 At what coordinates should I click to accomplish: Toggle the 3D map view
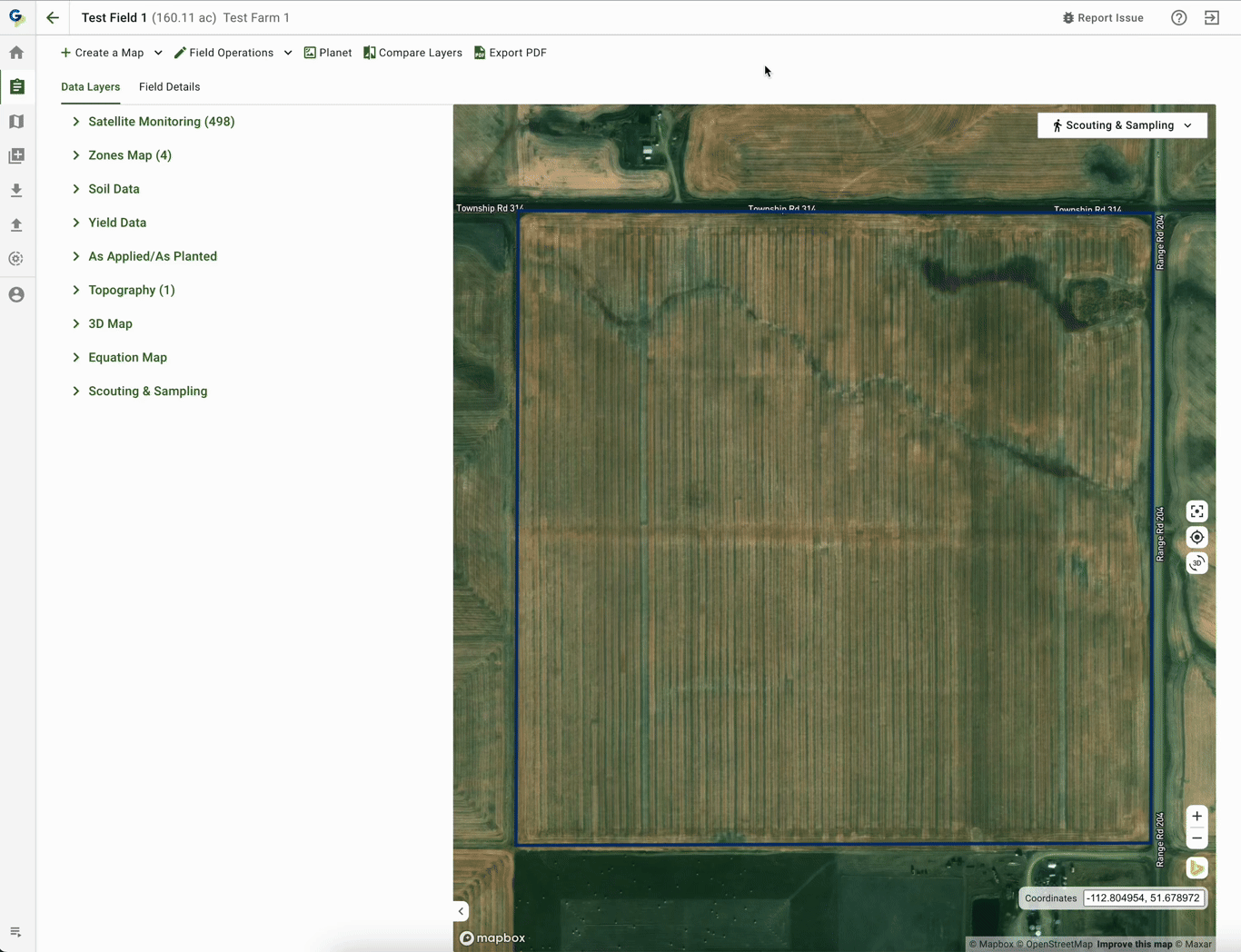(1196, 563)
